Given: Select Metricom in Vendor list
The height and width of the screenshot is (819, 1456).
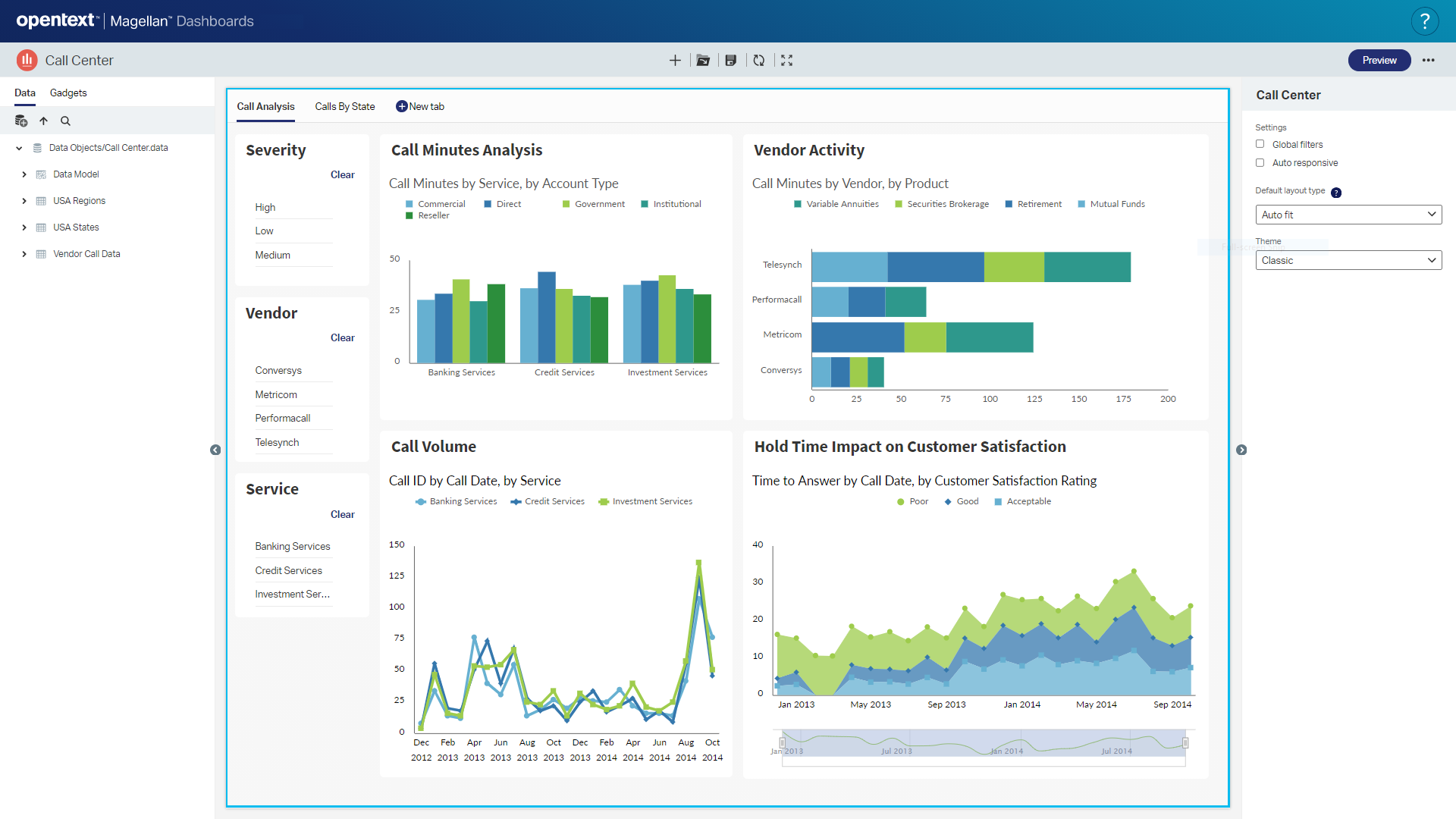Looking at the screenshot, I should tap(293, 394).
